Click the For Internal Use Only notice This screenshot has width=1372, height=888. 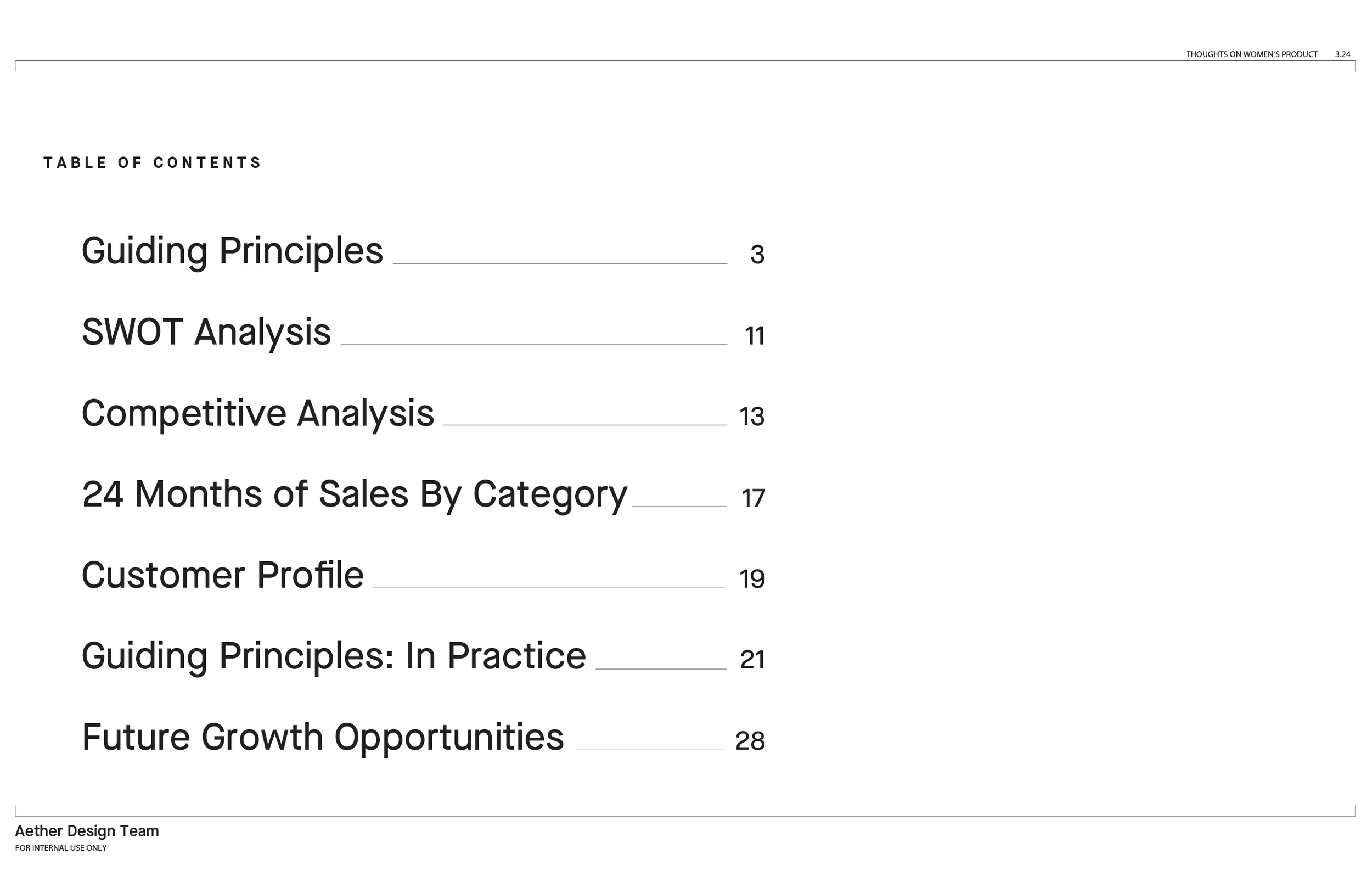(61, 848)
